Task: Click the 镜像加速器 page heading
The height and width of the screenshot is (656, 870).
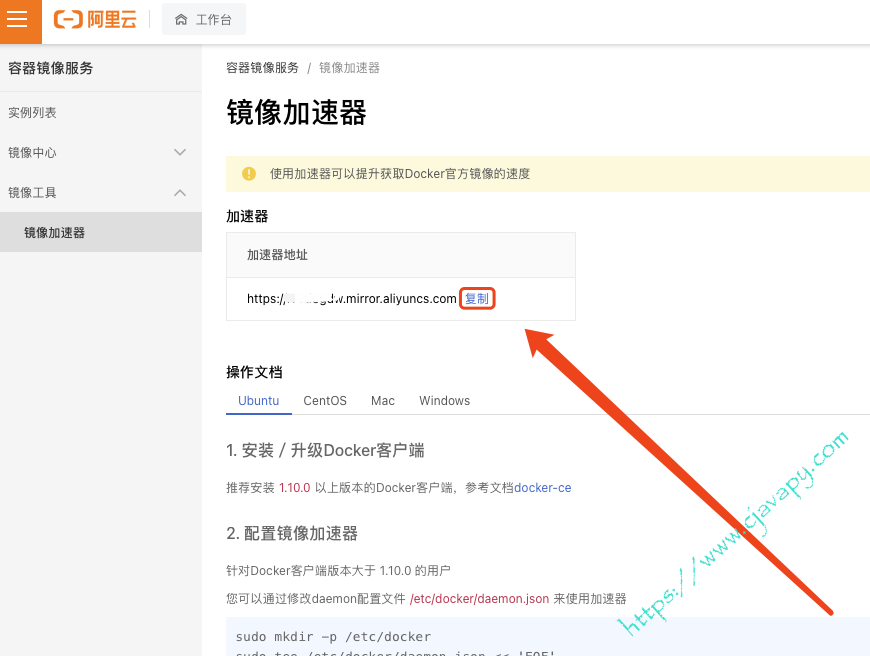Action: tap(296, 112)
